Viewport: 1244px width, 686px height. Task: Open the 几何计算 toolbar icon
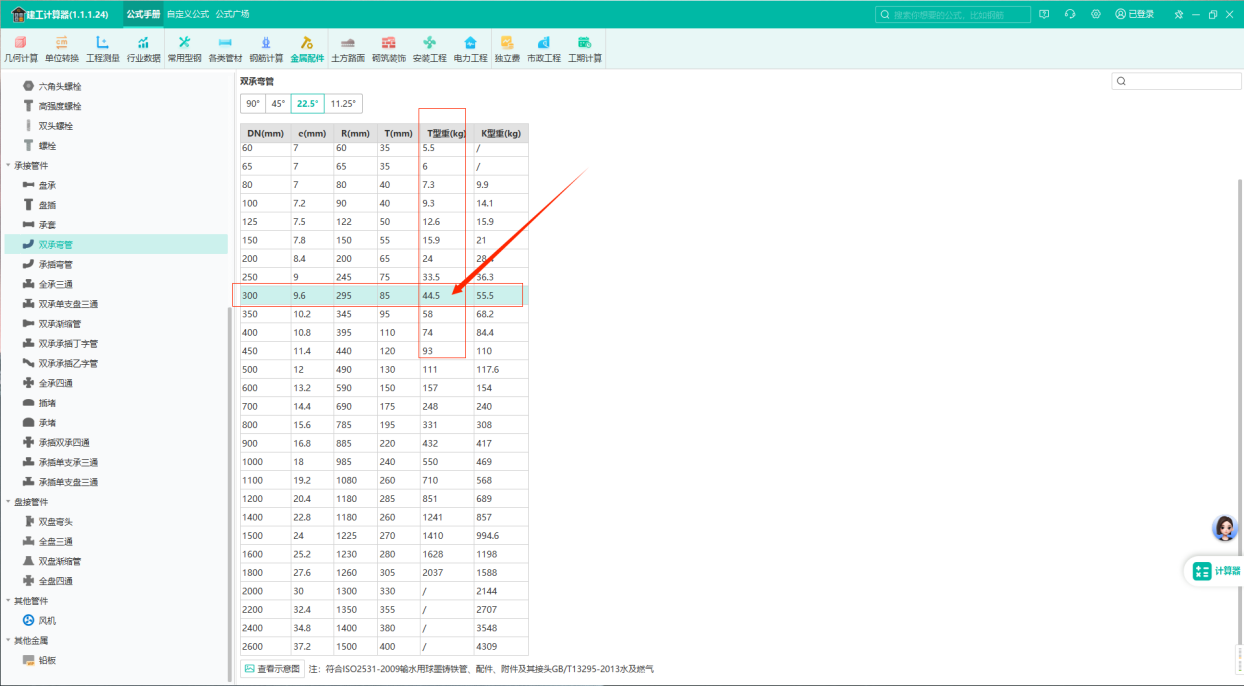20,49
